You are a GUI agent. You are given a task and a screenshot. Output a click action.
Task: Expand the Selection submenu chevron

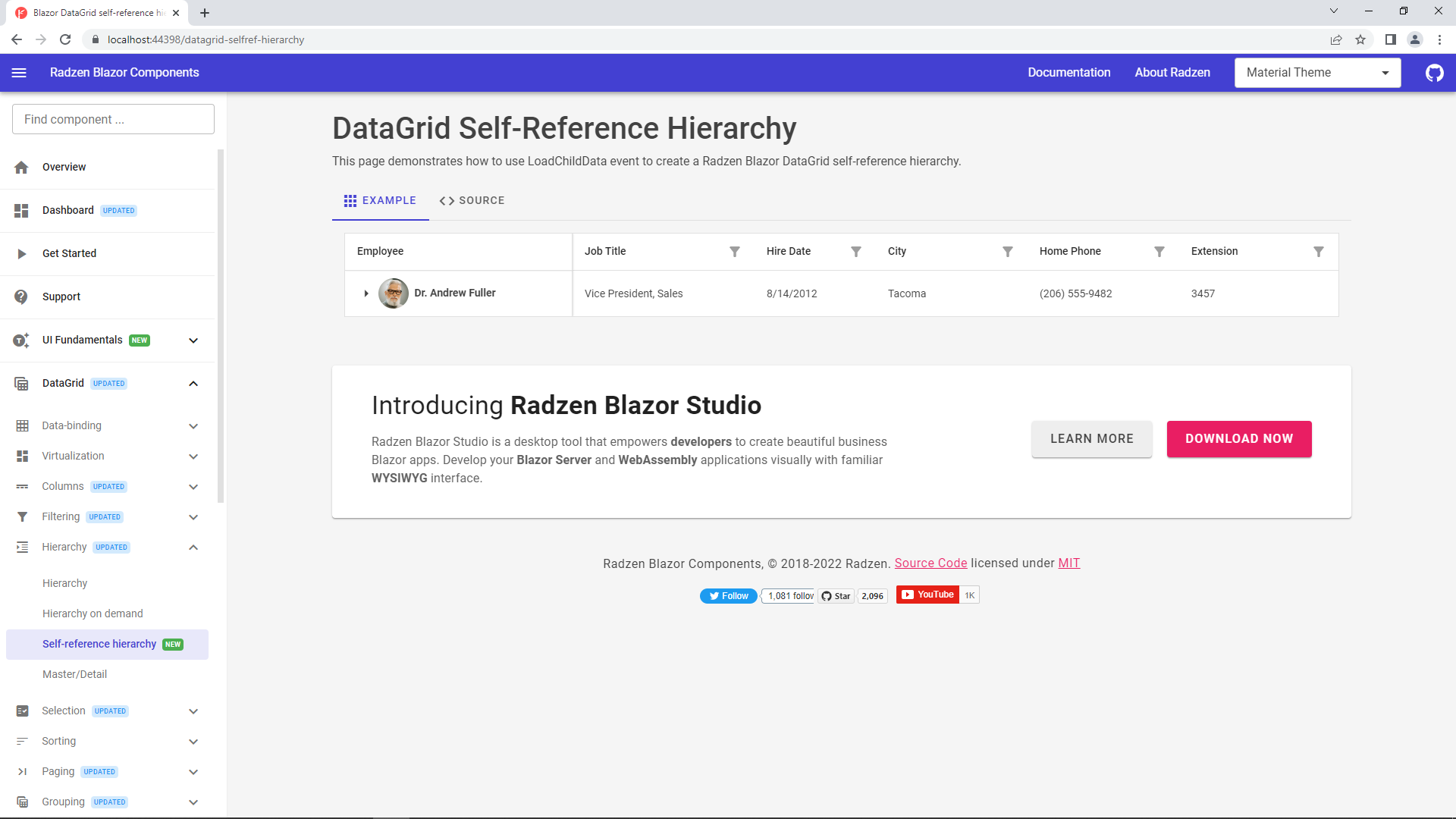193,711
